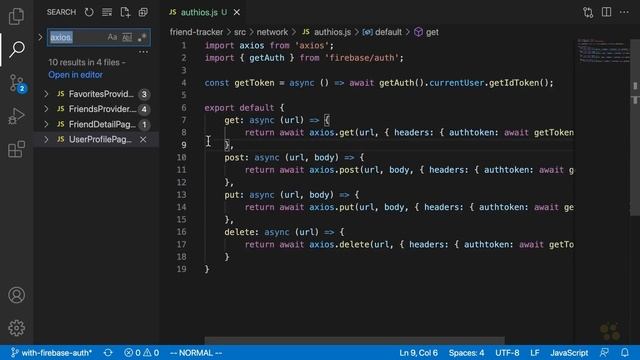
Task: Expand FriendDetailPage results chevron
Action: pyautogui.click(x=46, y=124)
